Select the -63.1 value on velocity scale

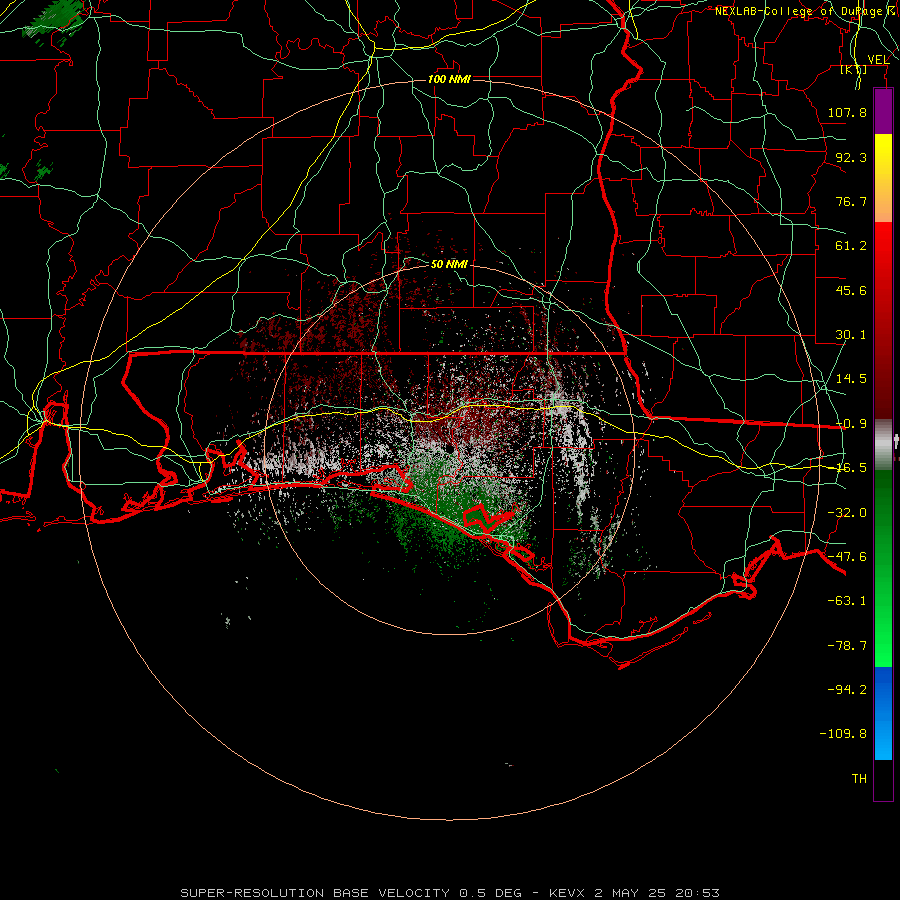pos(847,601)
